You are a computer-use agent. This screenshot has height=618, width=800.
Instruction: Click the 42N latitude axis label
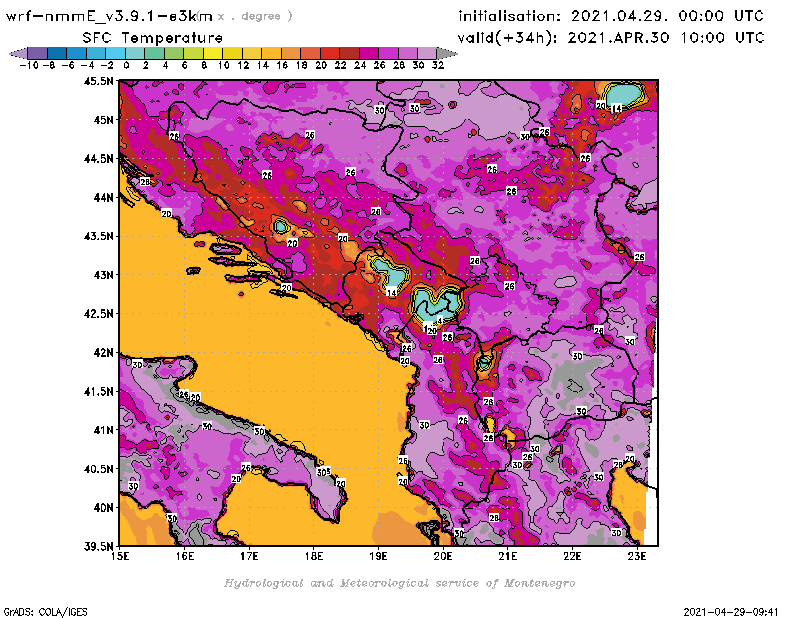tap(102, 352)
